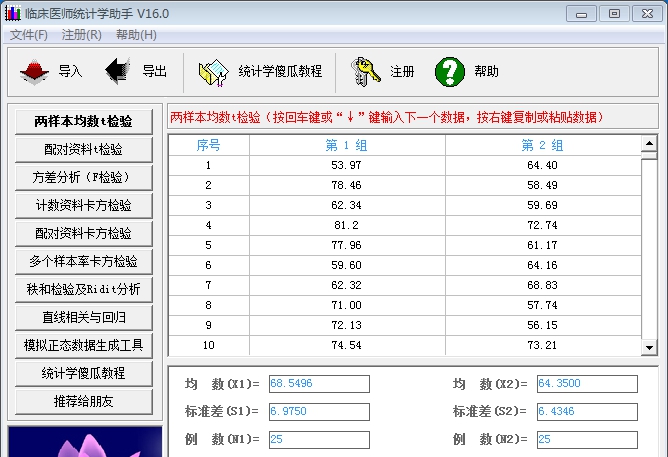Select cell with value 72.74

click(x=543, y=225)
